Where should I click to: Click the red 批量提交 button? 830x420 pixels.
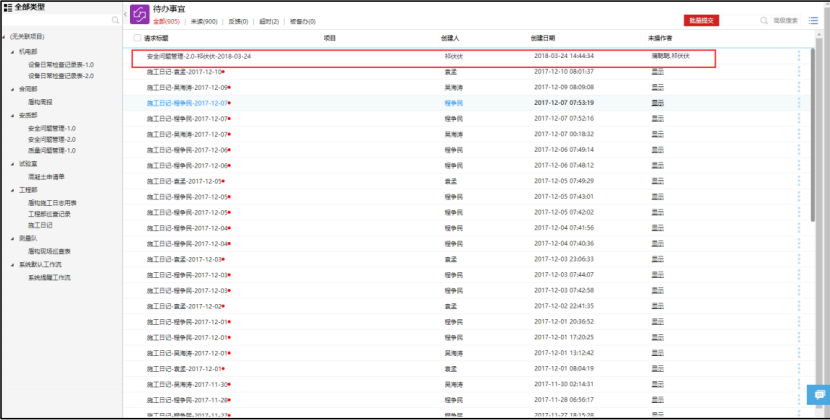click(x=701, y=21)
